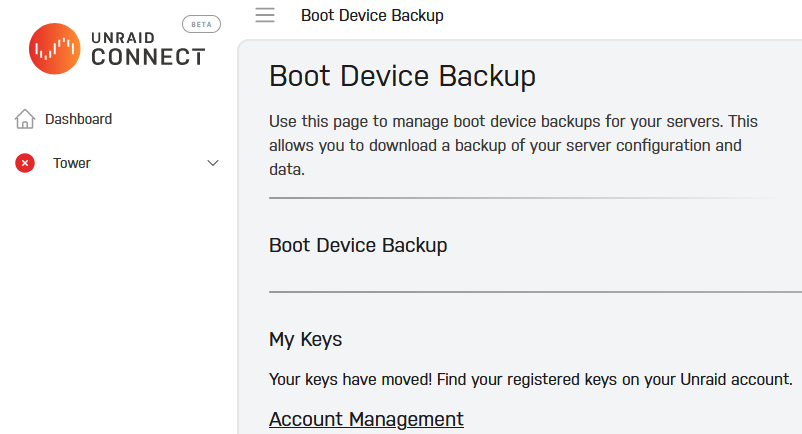Open the Dashboard menu item

point(78,119)
